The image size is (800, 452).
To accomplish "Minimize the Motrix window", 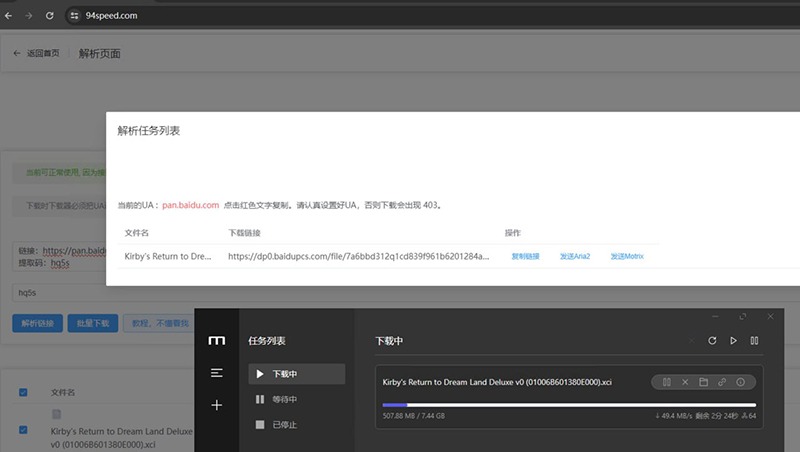I will coord(715,317).
